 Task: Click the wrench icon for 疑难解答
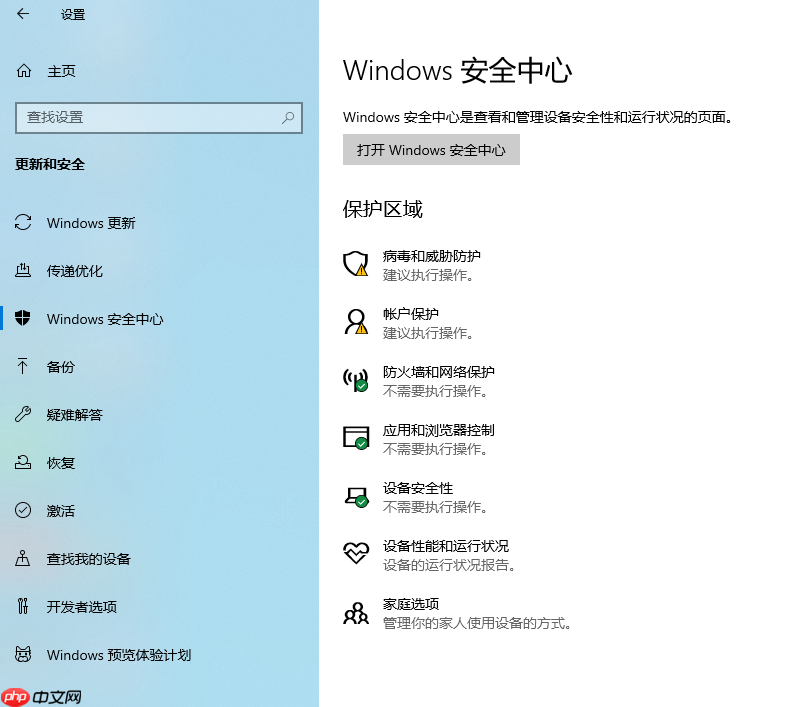pyautogui.click(x=23, y=414)
